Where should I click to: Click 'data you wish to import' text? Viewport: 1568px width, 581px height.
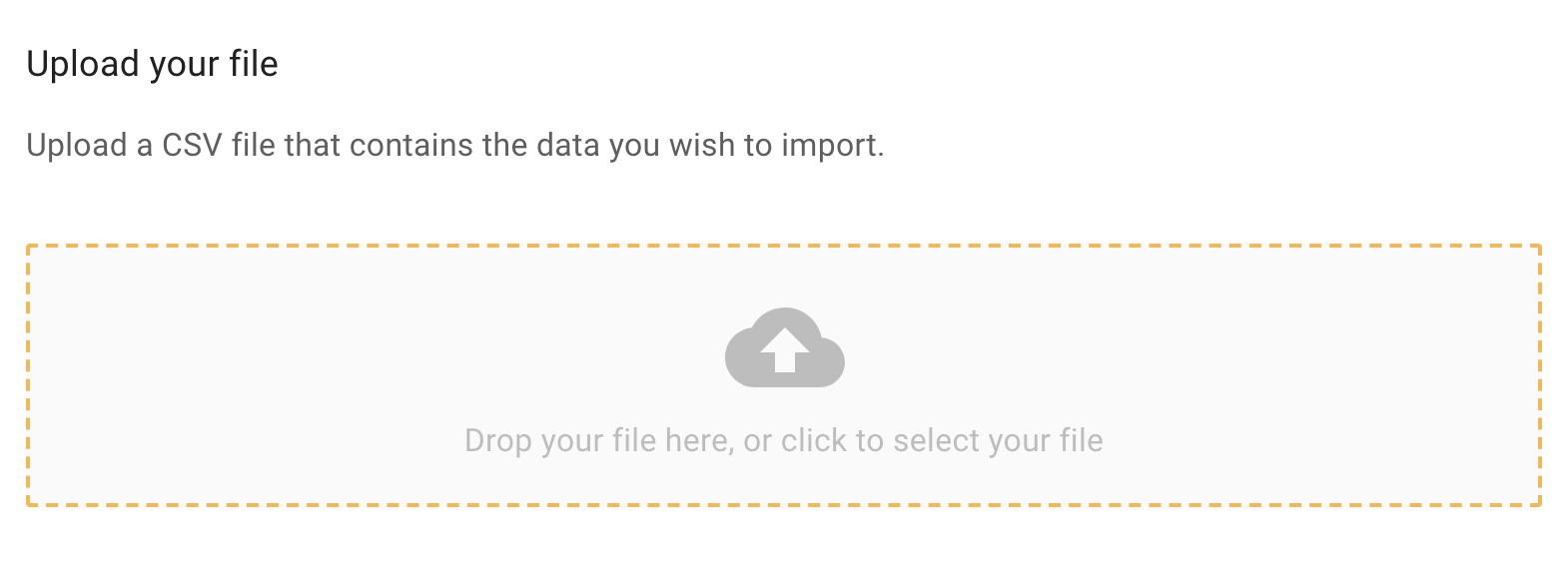709,146
